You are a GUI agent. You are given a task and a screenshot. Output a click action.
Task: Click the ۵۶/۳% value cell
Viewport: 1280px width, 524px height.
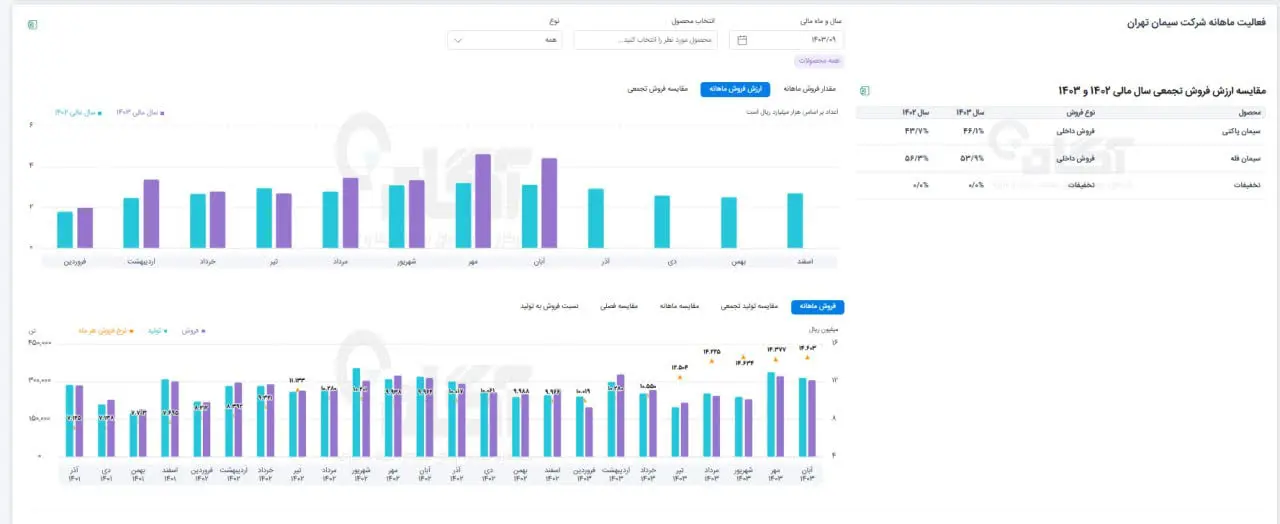coord(917,158)
